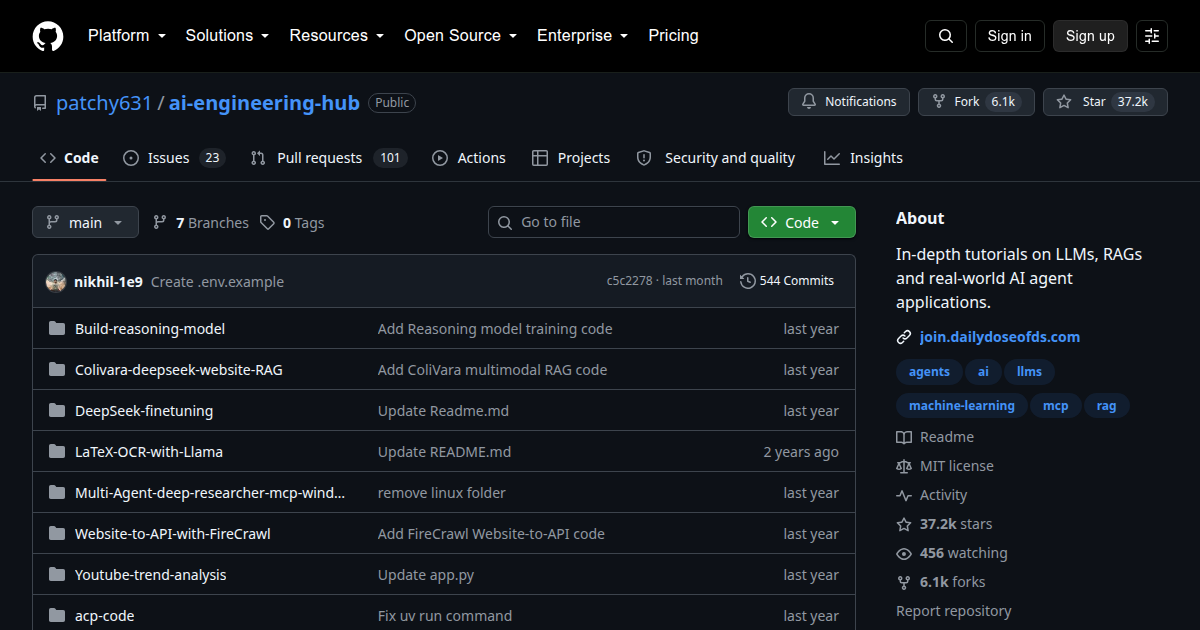The width and height of the screenshot is (1200, 630).
Task: Select the mcp topic tag
Action: coord(1056,406)
